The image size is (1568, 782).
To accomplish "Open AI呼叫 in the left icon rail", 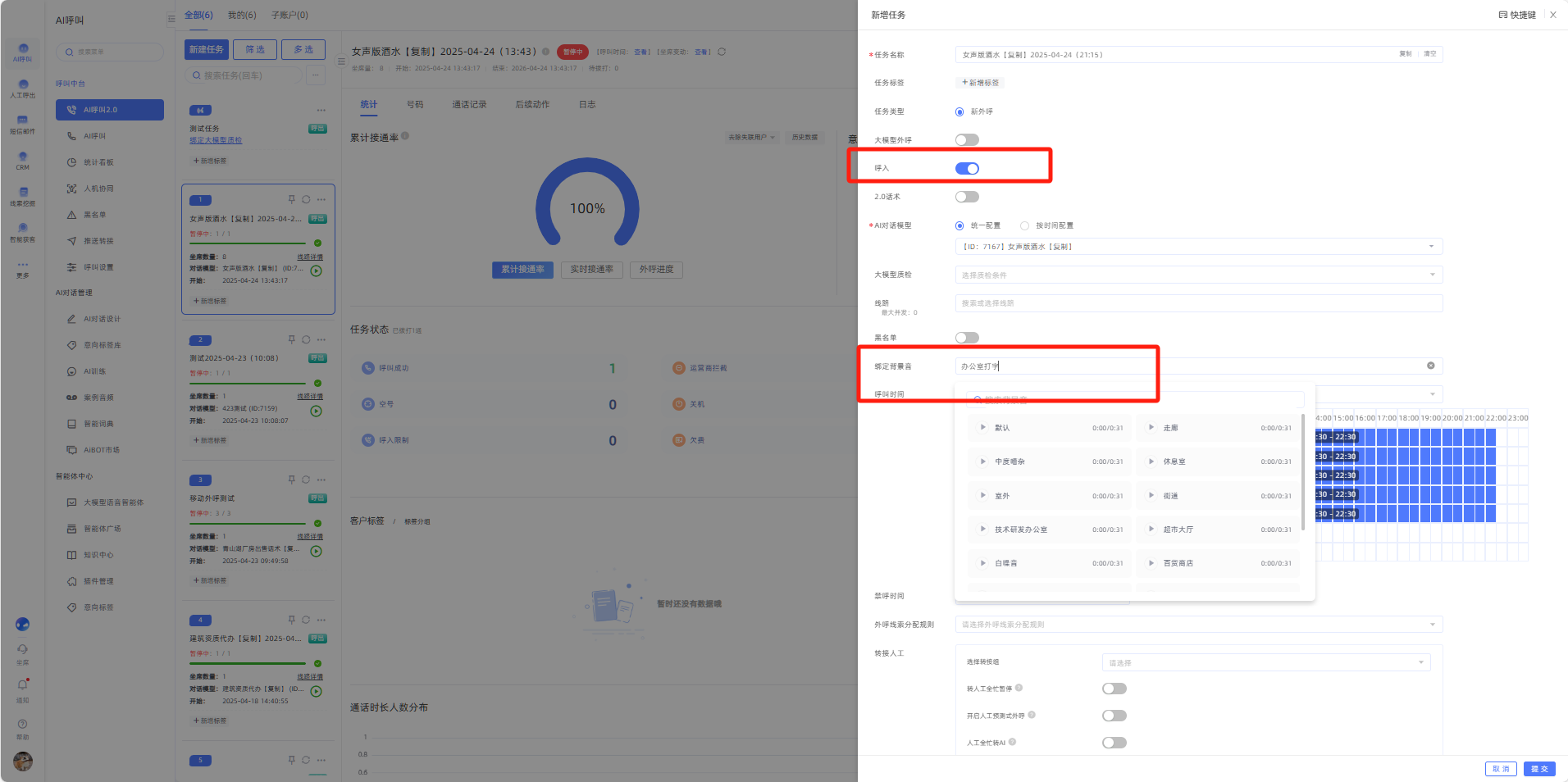I will click(x=23, y=52).
